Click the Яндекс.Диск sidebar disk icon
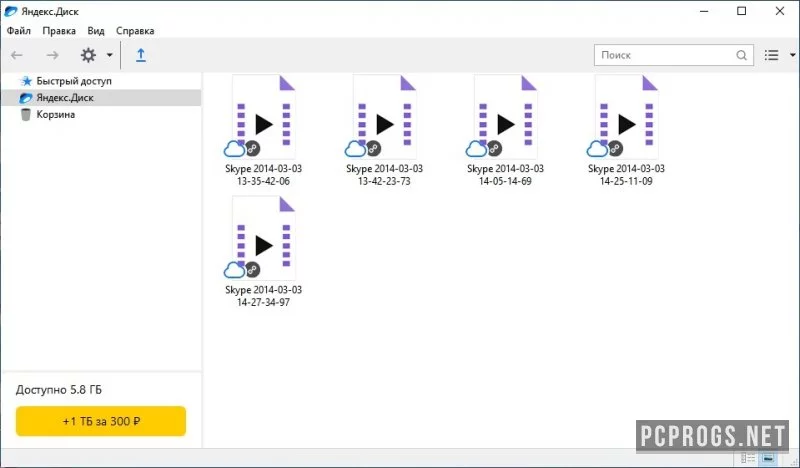Image resolution: width=800 pixels, height=468 pixels. click(x=26, y=97)
